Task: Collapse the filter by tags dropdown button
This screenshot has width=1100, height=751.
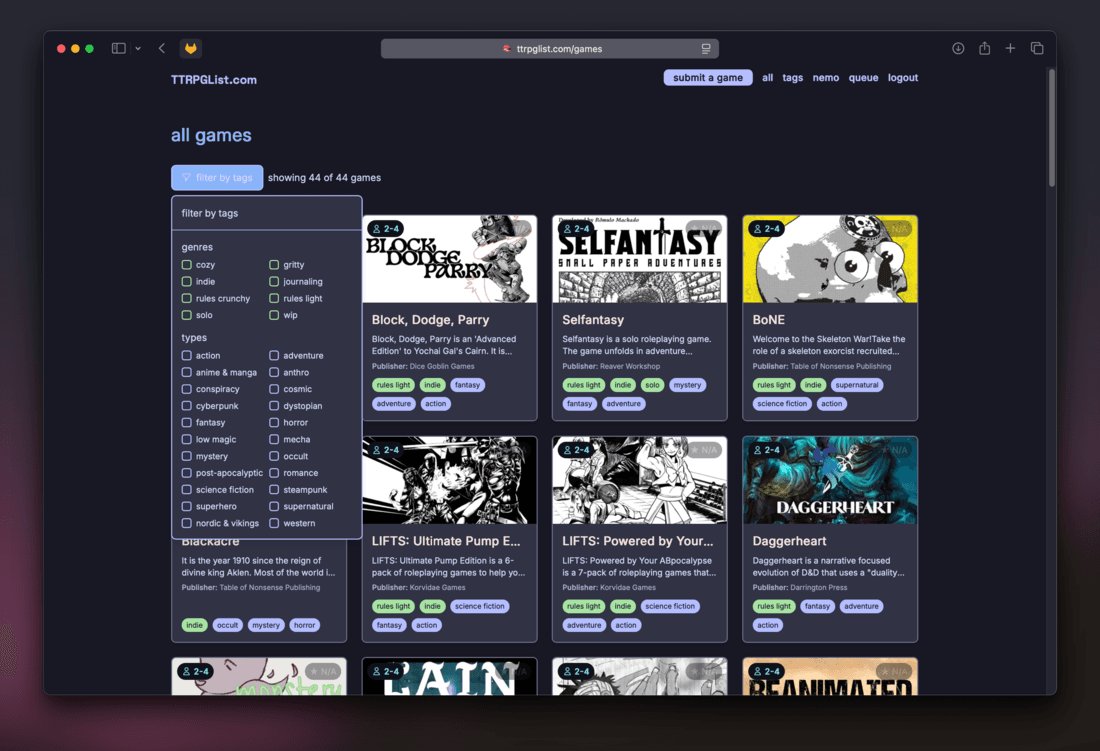Action: tap(217, 177)
